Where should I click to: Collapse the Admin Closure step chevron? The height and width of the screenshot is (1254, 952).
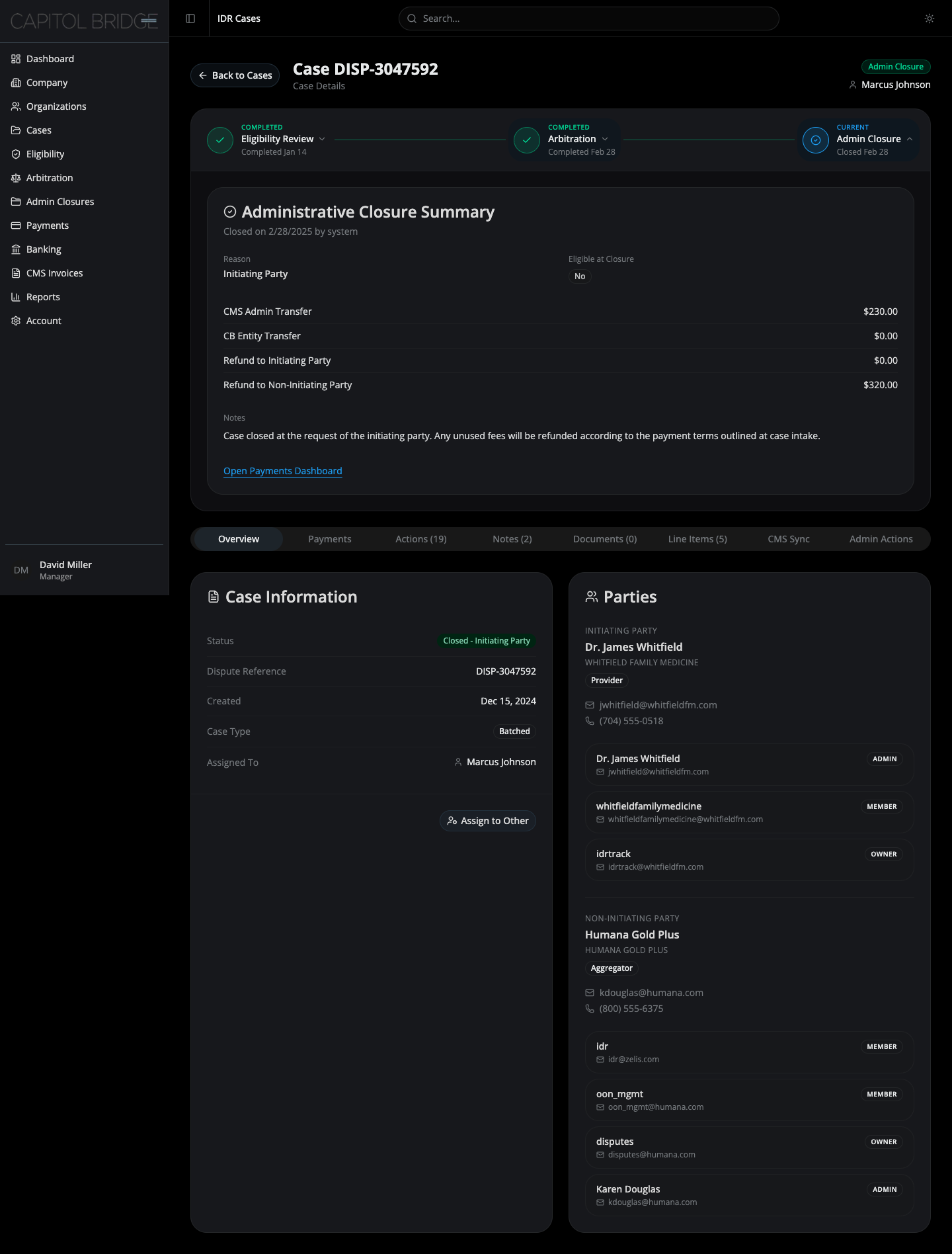[910, 139]
